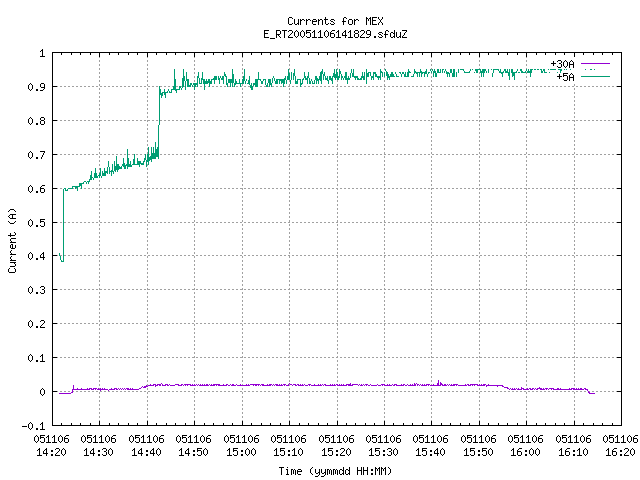This screenshot has width=640, height=480.
Task: Click the x-axis time label 16:20
Action: 621,452
